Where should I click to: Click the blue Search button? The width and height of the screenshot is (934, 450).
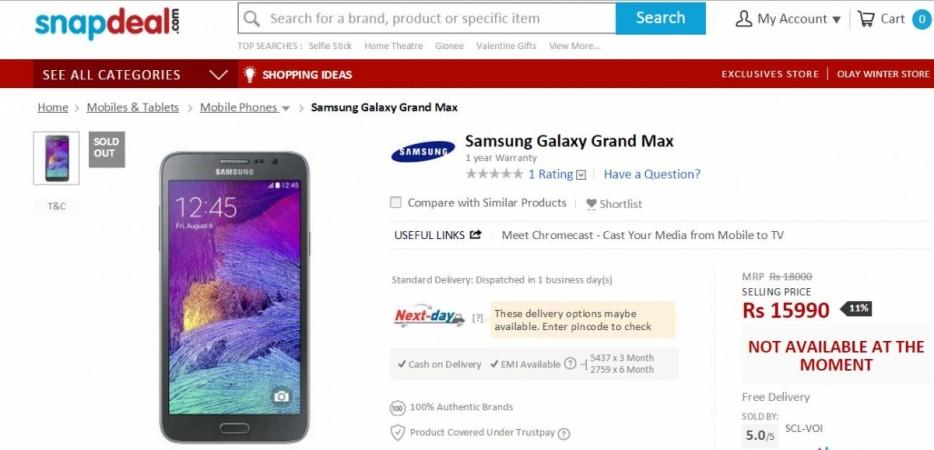(x=661, y=18)
